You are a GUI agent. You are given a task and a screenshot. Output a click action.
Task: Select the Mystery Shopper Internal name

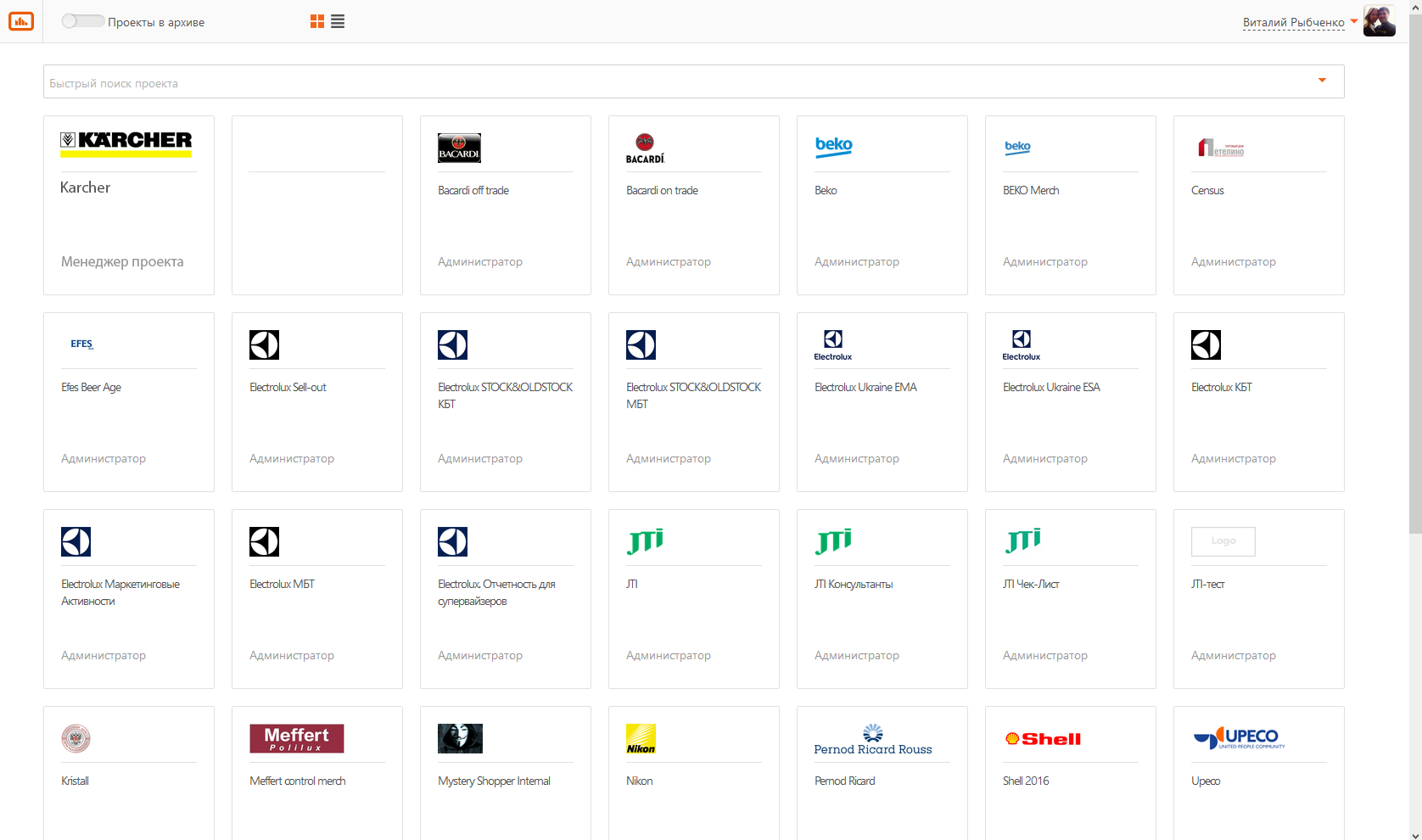tap(494, 781)
